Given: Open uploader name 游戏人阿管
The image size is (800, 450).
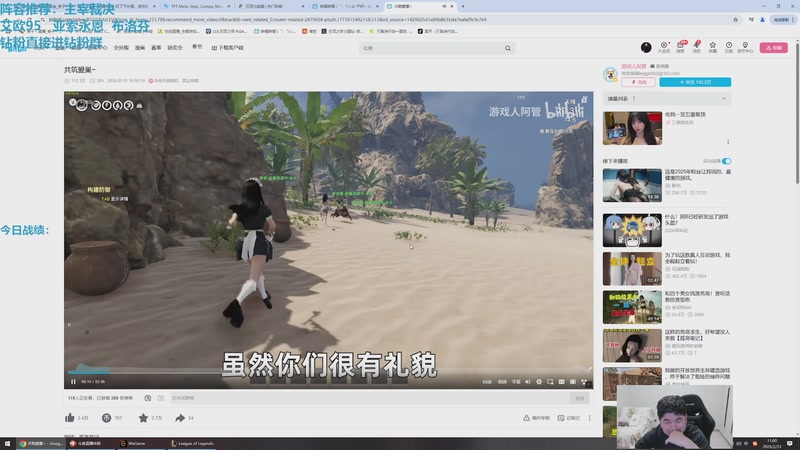Looking at the screenshot, I should point(634,66).
